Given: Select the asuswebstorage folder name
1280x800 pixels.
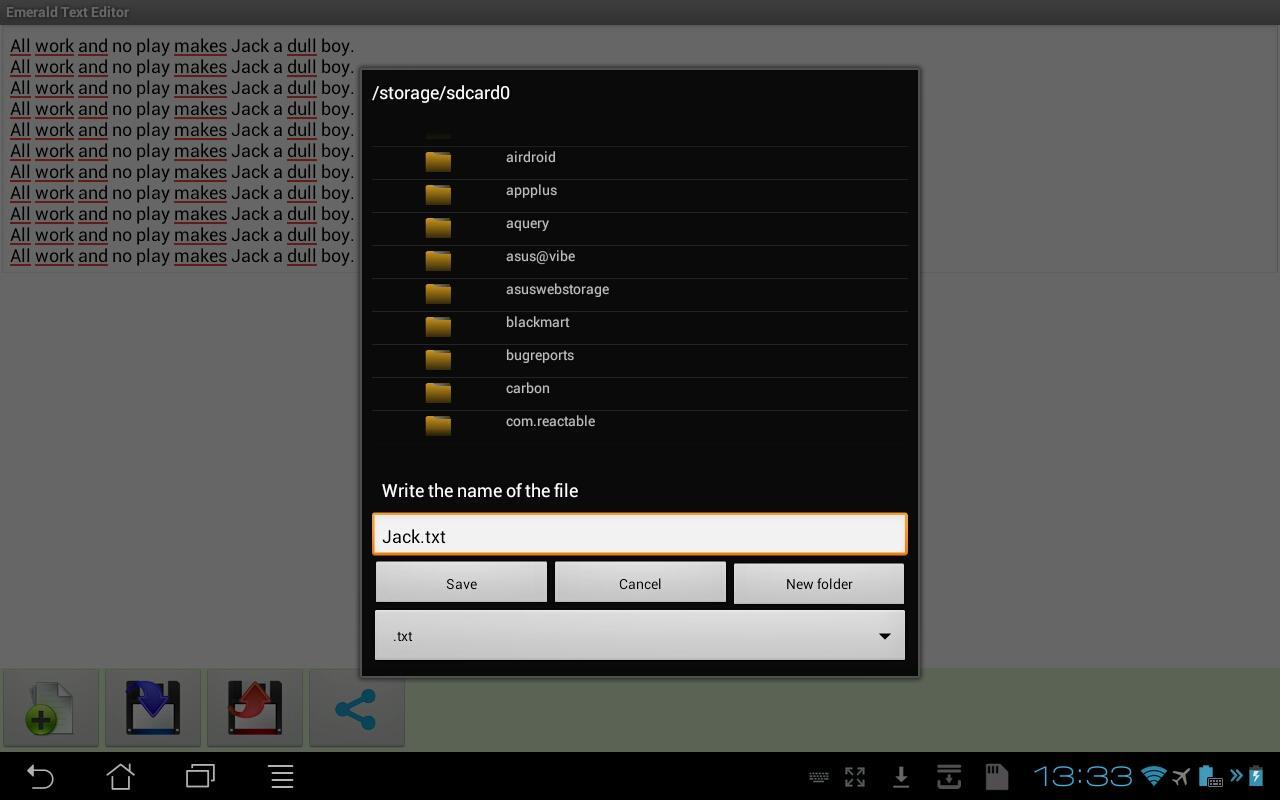Looking at the screenshot, I should pyautogui.click(x=558, y=289).
